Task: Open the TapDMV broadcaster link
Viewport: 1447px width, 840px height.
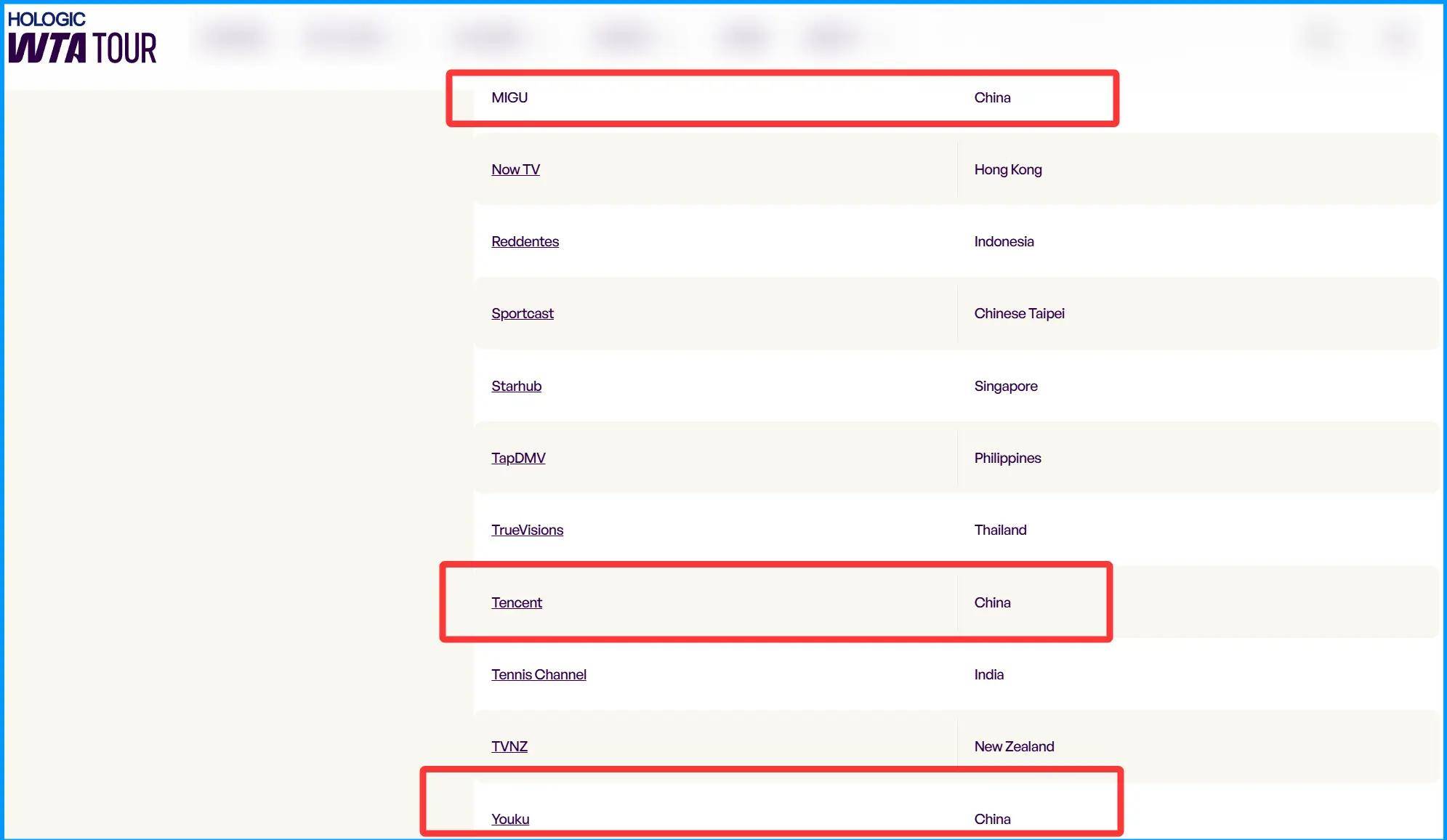Action: (x=518, y=458)
